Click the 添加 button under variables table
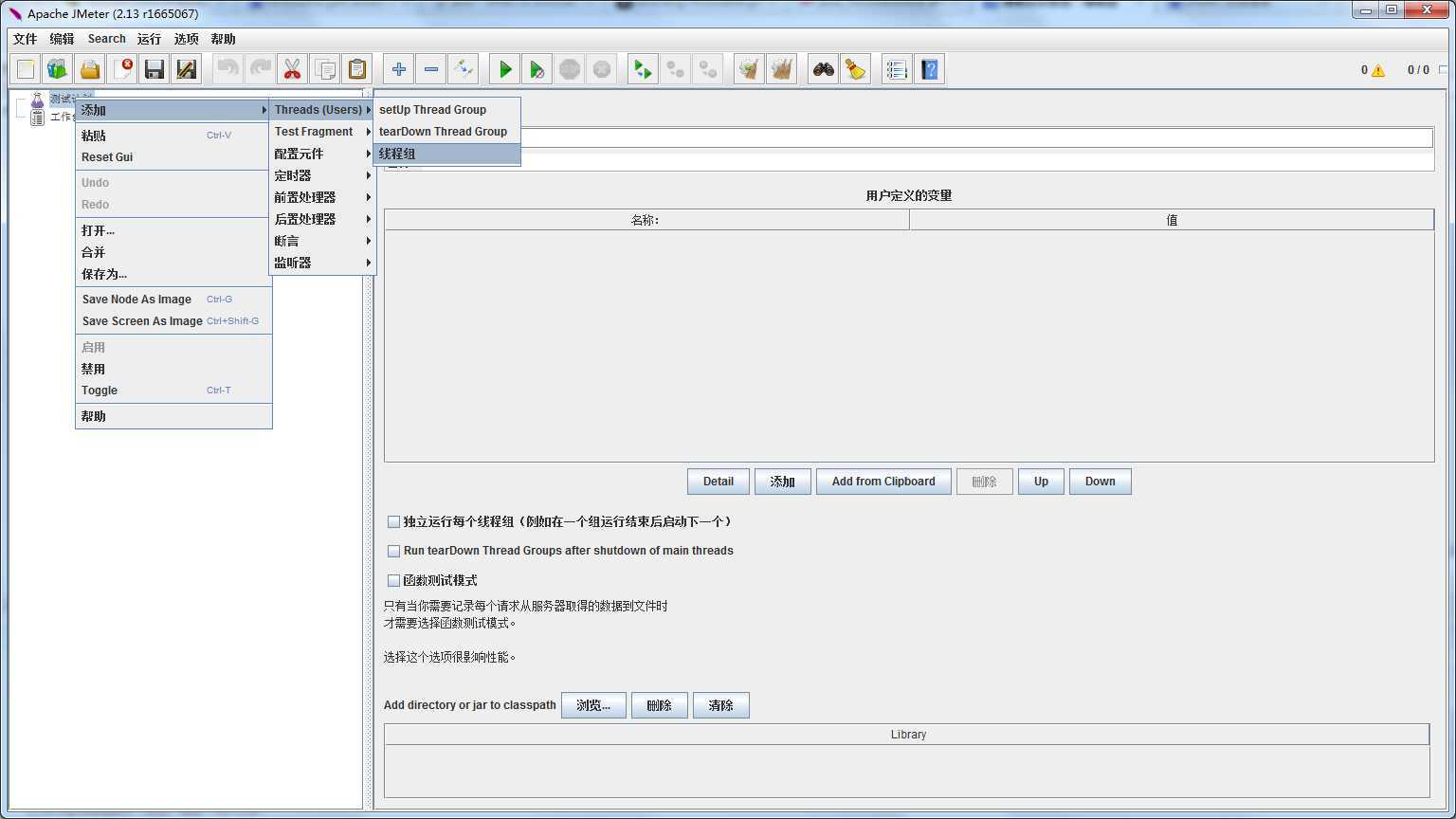Screen dimensions: 1456x819 (782, 482)
